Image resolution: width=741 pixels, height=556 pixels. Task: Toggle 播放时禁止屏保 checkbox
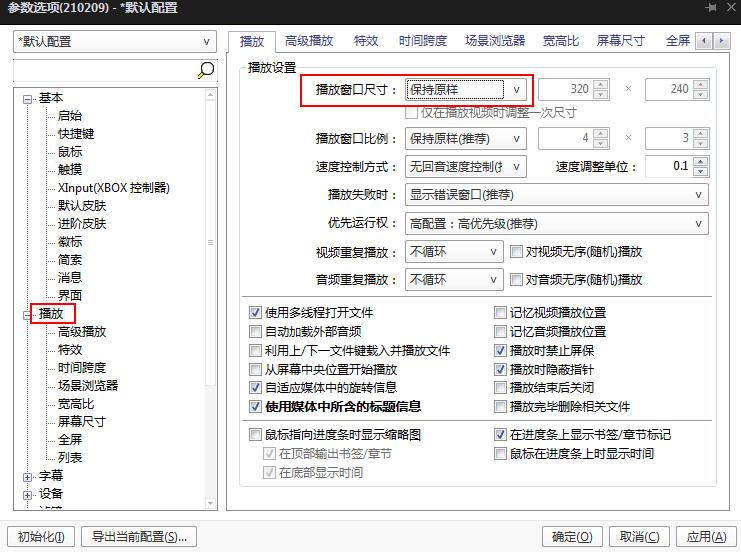point(500,350)
